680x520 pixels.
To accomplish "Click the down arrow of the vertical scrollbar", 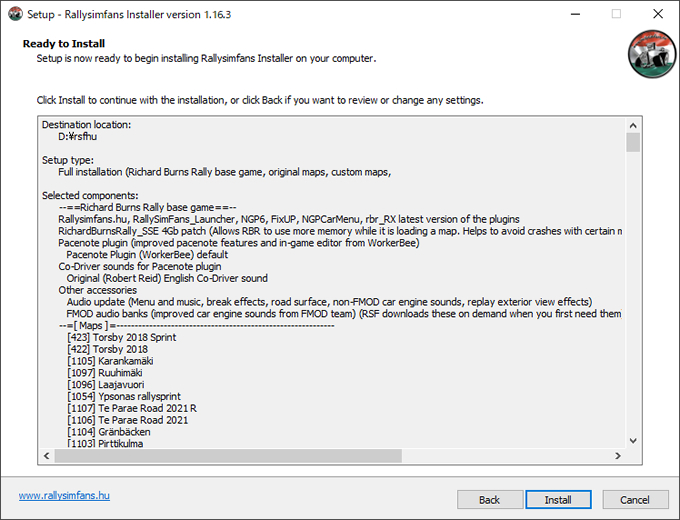I will 633,441.
